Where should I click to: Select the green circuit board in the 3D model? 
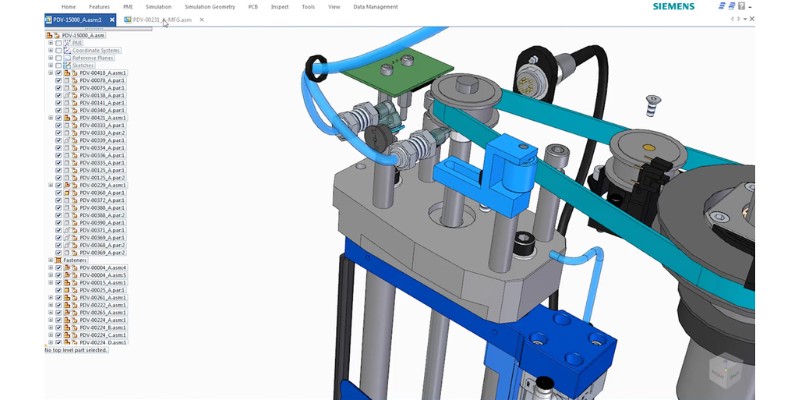coord(398,71)
